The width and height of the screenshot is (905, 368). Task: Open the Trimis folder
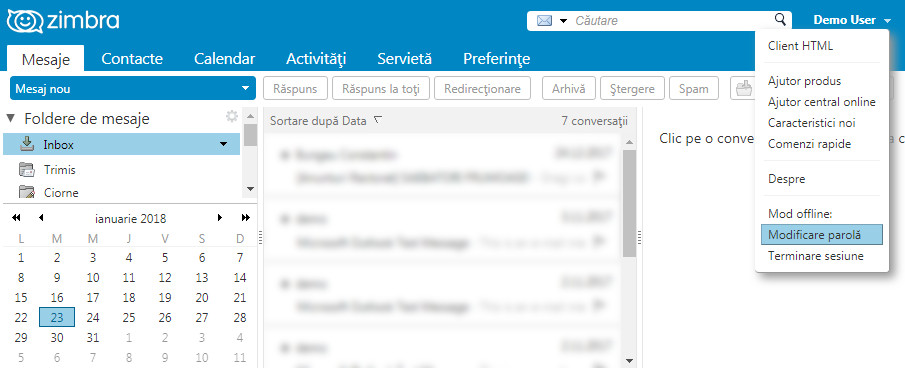[59, 170]
